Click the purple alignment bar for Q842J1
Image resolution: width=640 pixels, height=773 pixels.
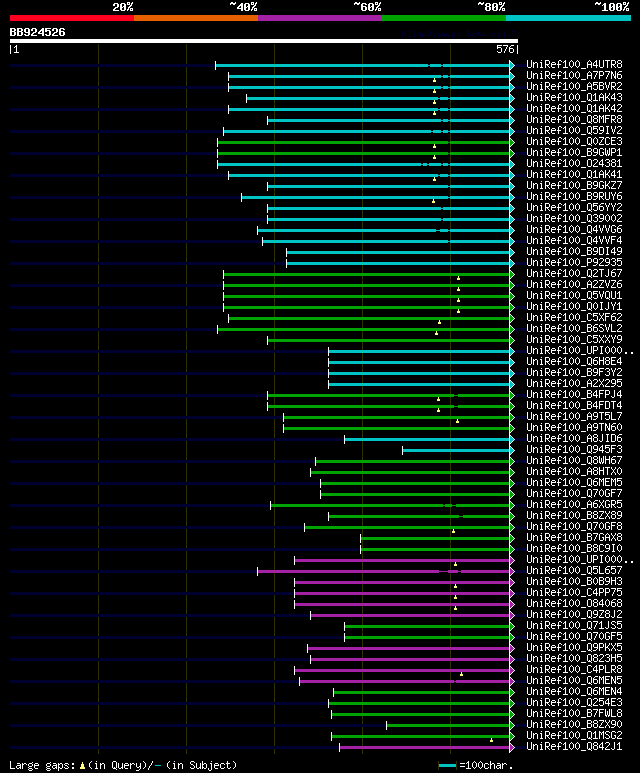(x=425, y=747)
